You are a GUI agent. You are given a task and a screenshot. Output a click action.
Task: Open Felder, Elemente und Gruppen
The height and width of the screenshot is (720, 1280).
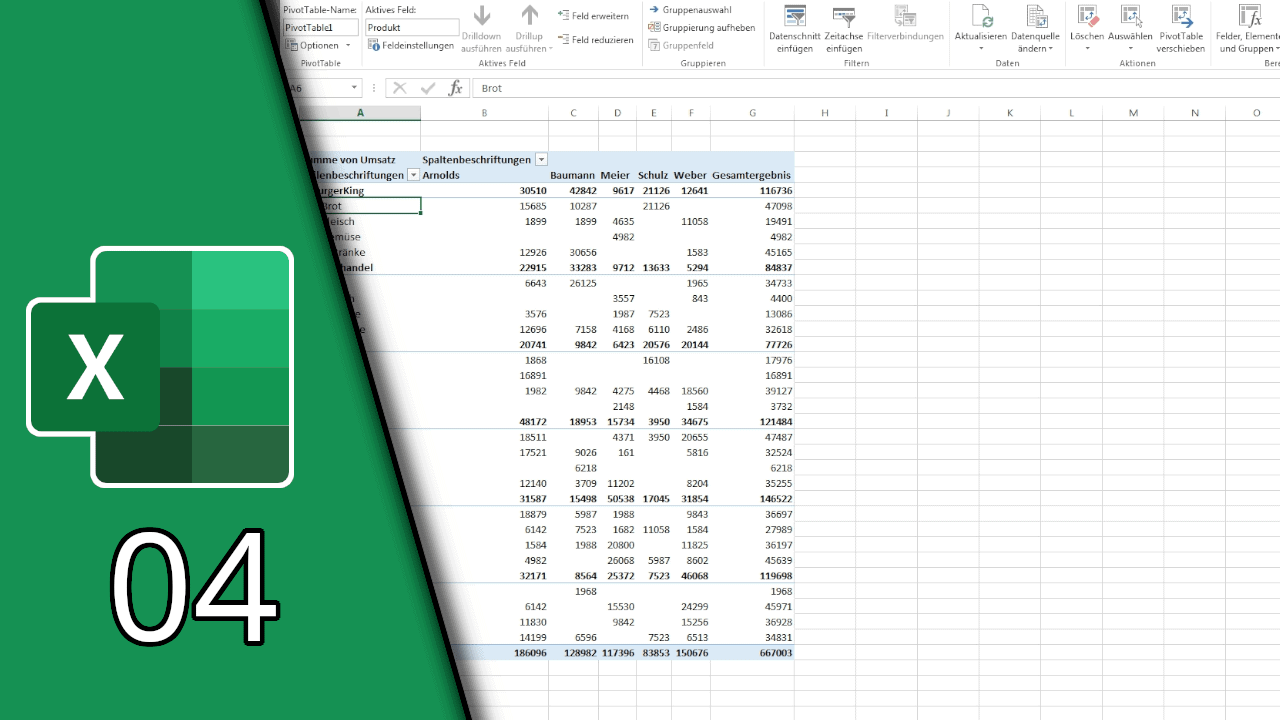point(1249,17)
